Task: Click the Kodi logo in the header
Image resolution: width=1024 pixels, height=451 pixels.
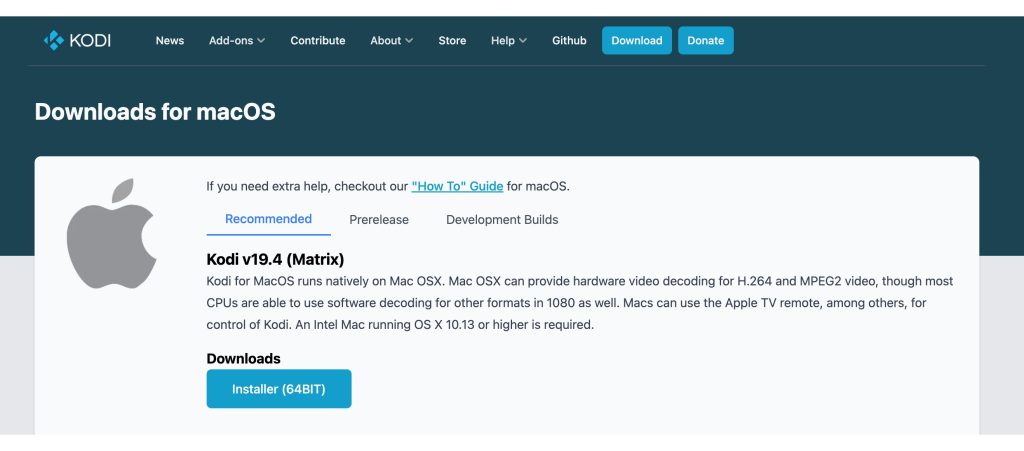Action: [x=77, y=40]
